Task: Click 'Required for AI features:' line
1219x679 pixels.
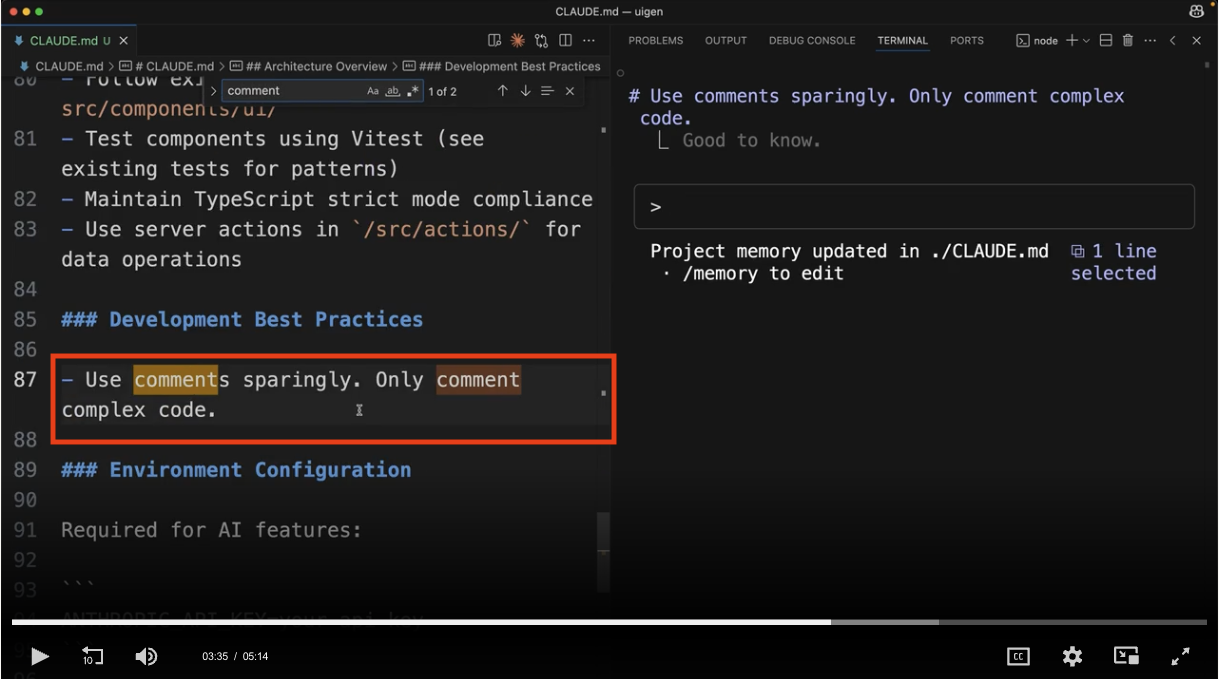Action: 211,530
